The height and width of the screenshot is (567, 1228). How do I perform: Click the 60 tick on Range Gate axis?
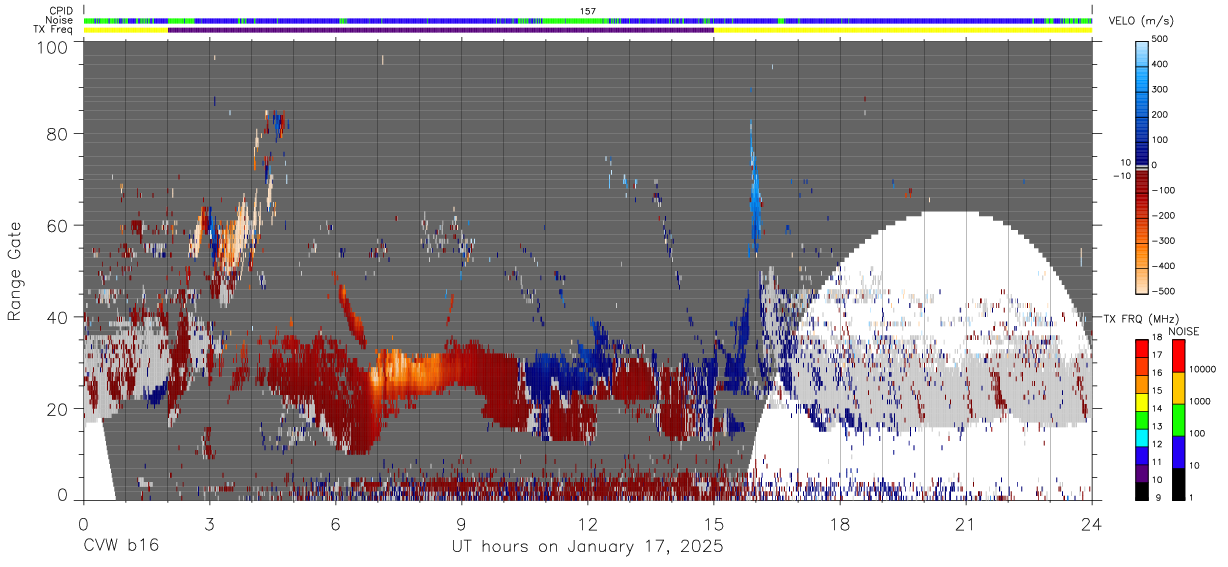point(57,225)
